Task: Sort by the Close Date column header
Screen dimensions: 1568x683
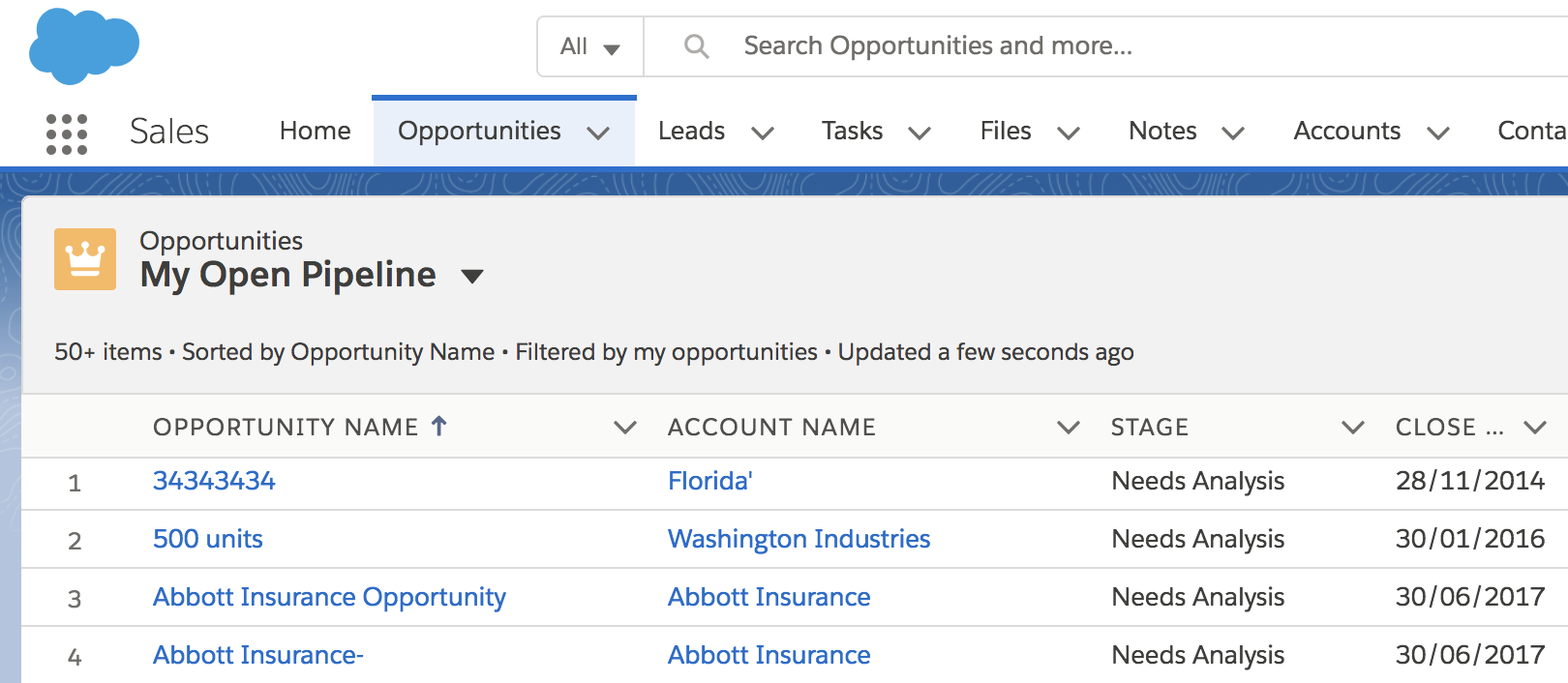Action: (1449, 427)
